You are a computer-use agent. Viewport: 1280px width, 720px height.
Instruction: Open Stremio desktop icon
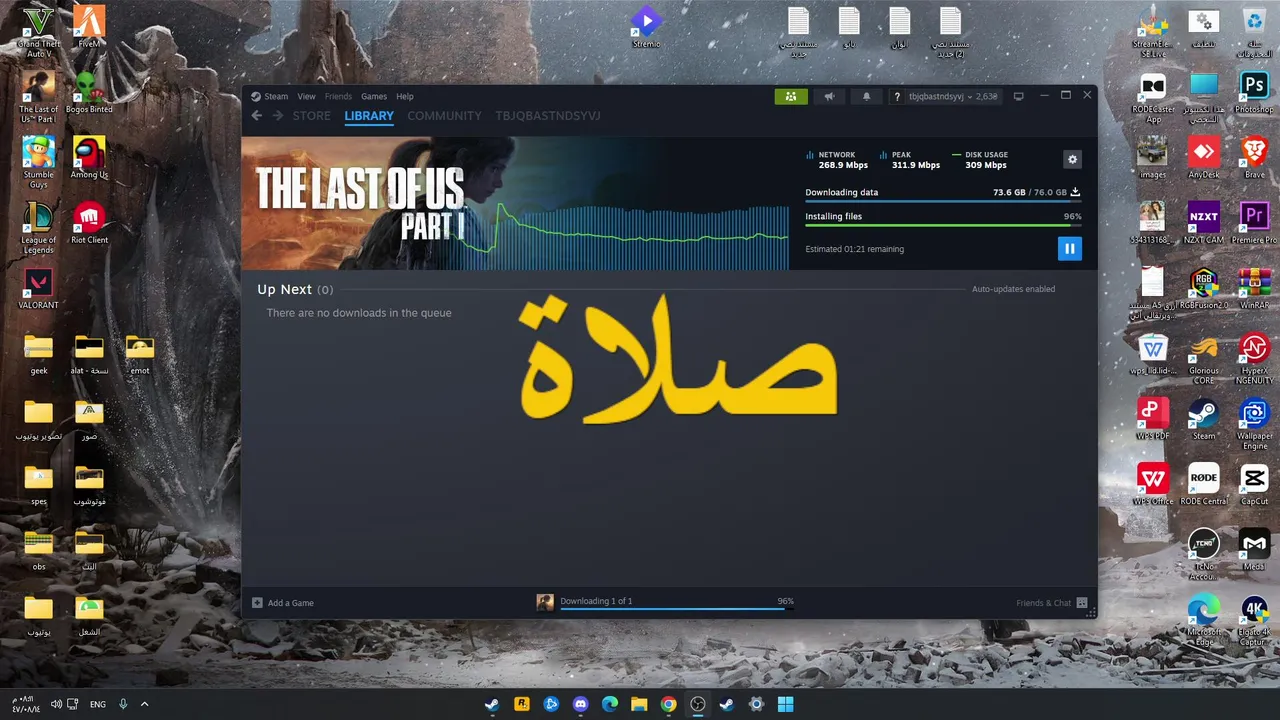[646, 26]
